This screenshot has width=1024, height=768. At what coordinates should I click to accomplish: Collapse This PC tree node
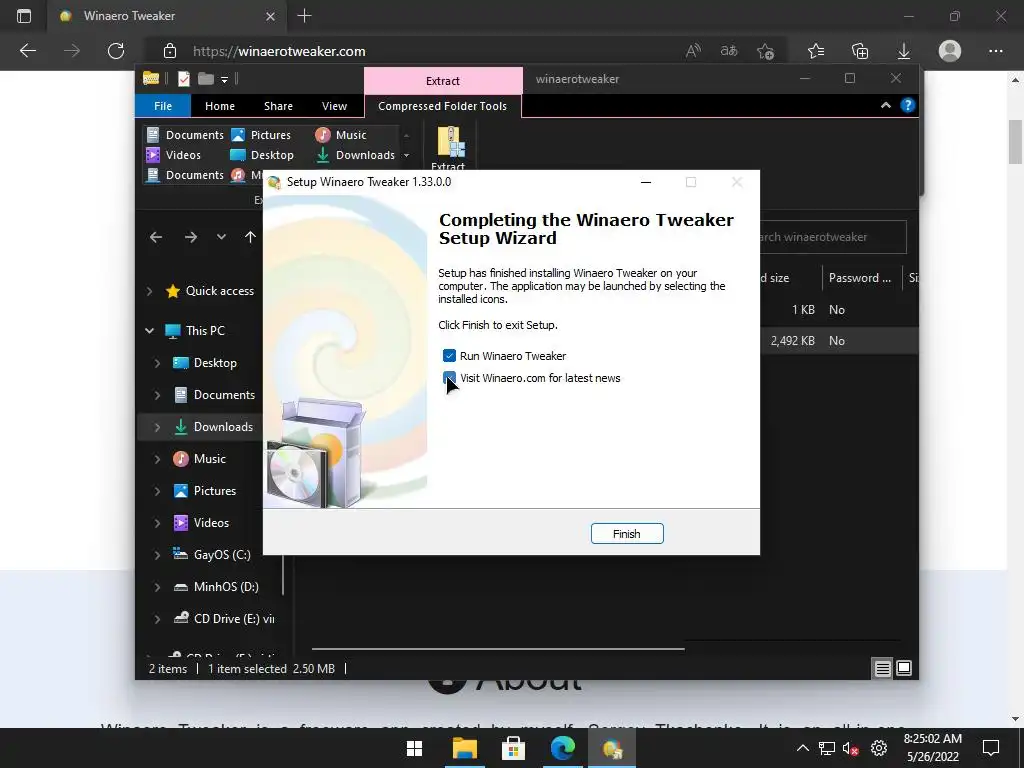[150, 331]
